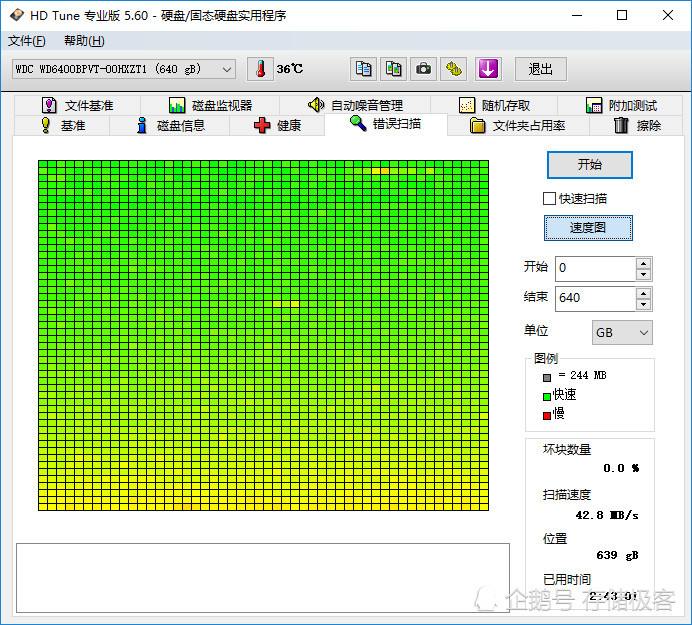Open options with wrench icon

click(x=453, y=69)
